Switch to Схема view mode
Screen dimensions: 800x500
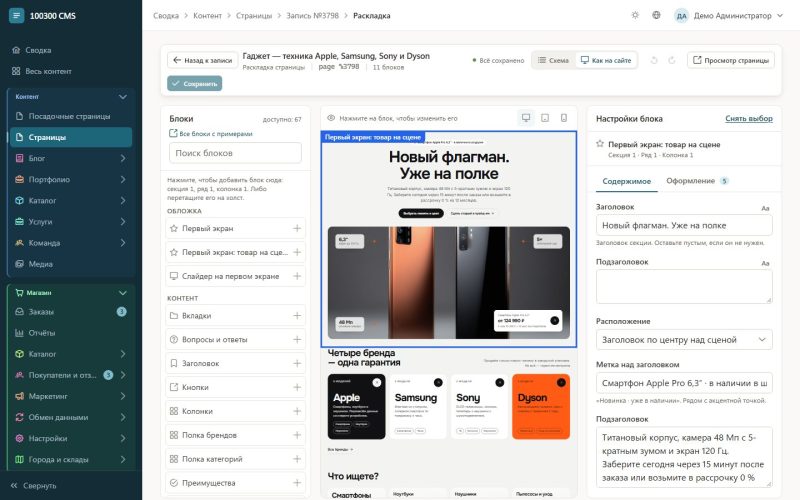554,60
